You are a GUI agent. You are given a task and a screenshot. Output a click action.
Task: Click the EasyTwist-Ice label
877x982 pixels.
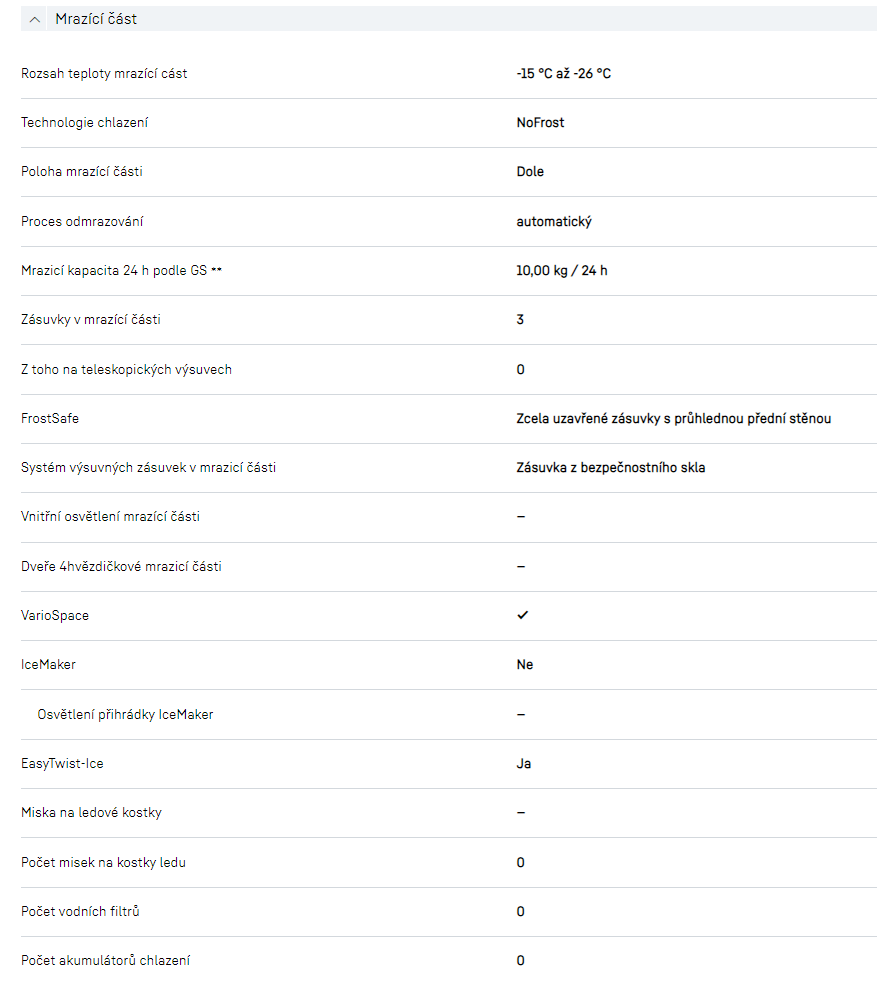(x=62, y=763)
